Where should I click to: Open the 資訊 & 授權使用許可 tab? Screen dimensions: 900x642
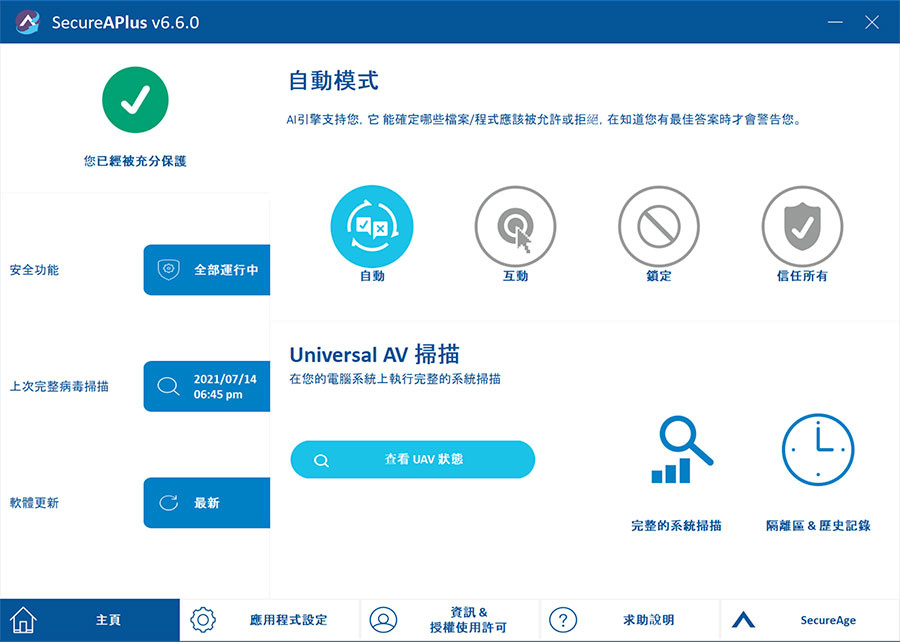point(450,620)
